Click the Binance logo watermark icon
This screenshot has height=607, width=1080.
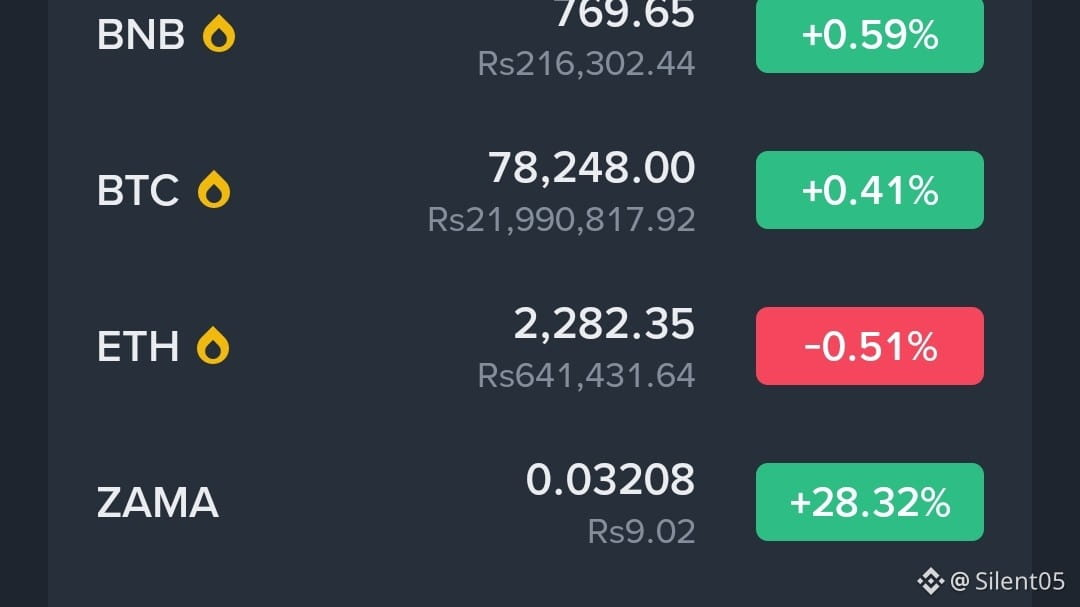pos(930,581)
